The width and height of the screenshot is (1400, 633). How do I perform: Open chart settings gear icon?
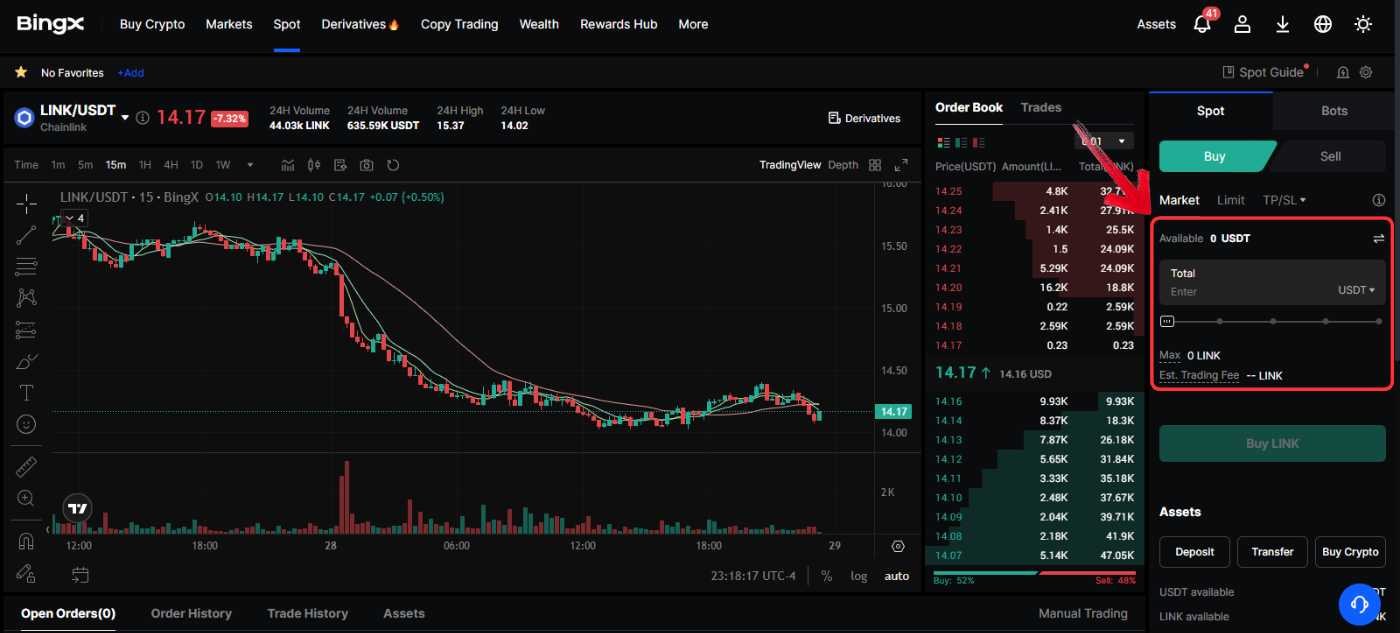(x=898, y=546)
